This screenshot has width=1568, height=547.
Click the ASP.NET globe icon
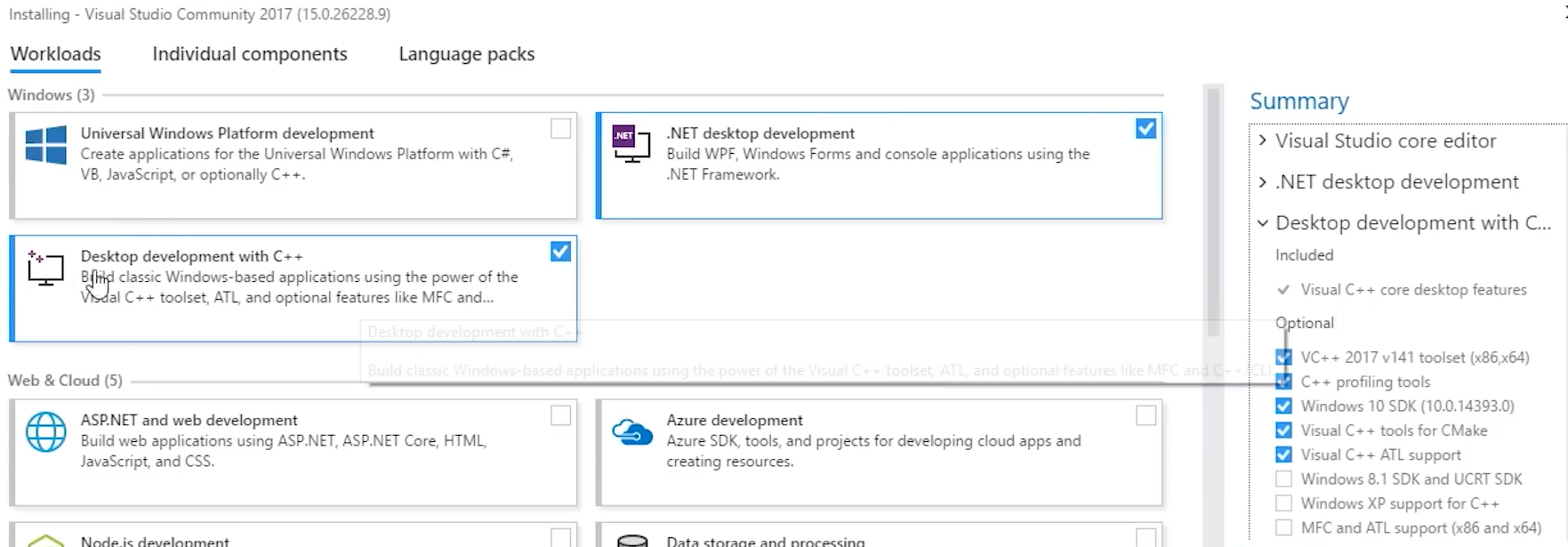(45, 432)
